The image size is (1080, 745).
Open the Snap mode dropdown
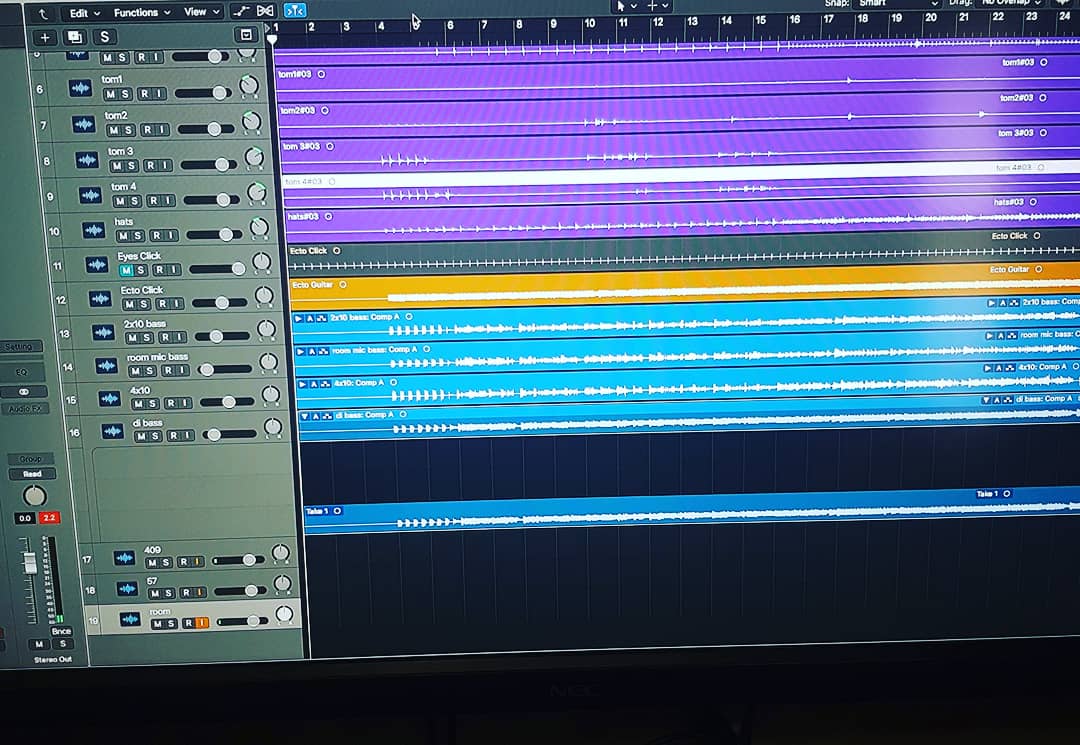(898, 3)
